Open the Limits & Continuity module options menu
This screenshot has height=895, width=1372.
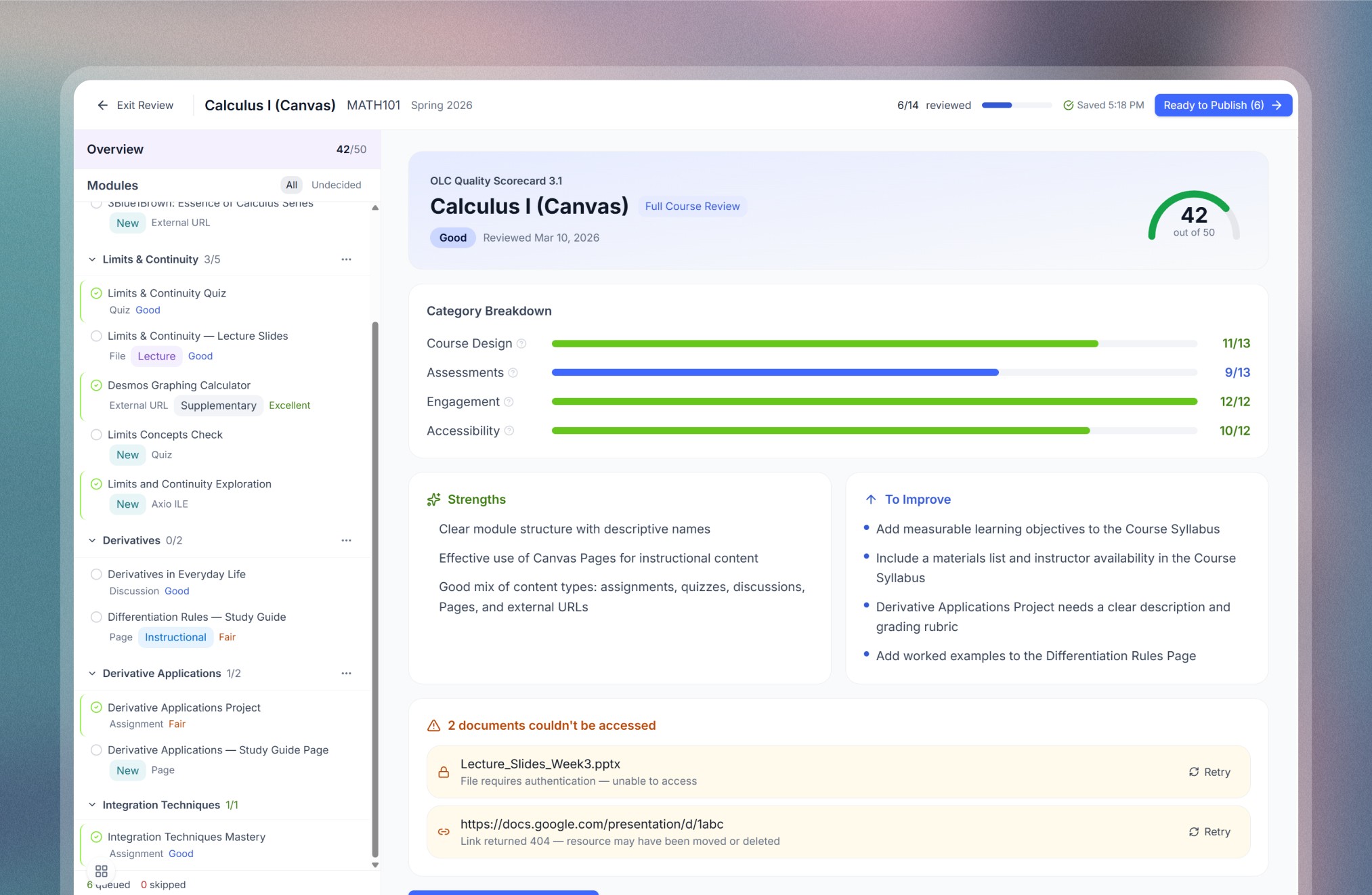[x=346, y=259]
